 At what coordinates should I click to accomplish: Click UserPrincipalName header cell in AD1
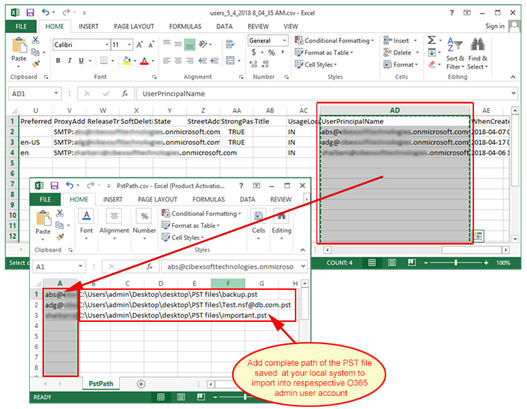click(395, 121)
